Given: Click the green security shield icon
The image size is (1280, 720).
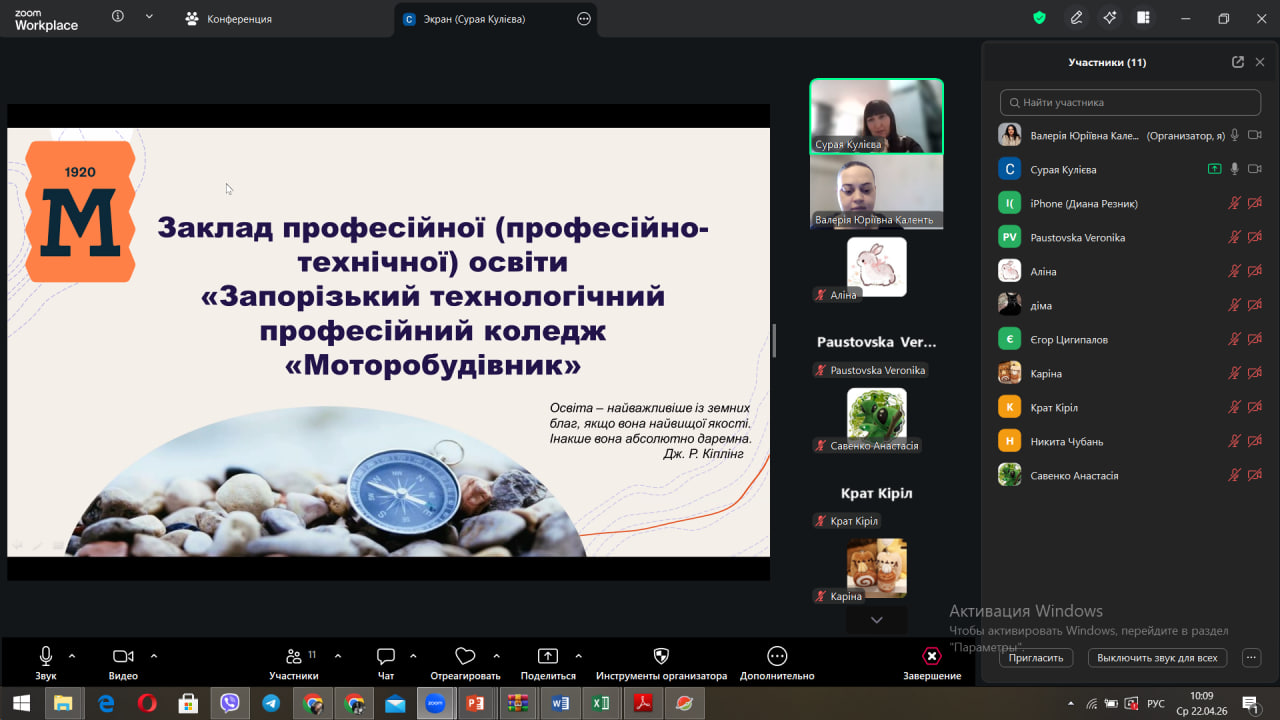Looking at the screenshot, I should (1040, 18).
